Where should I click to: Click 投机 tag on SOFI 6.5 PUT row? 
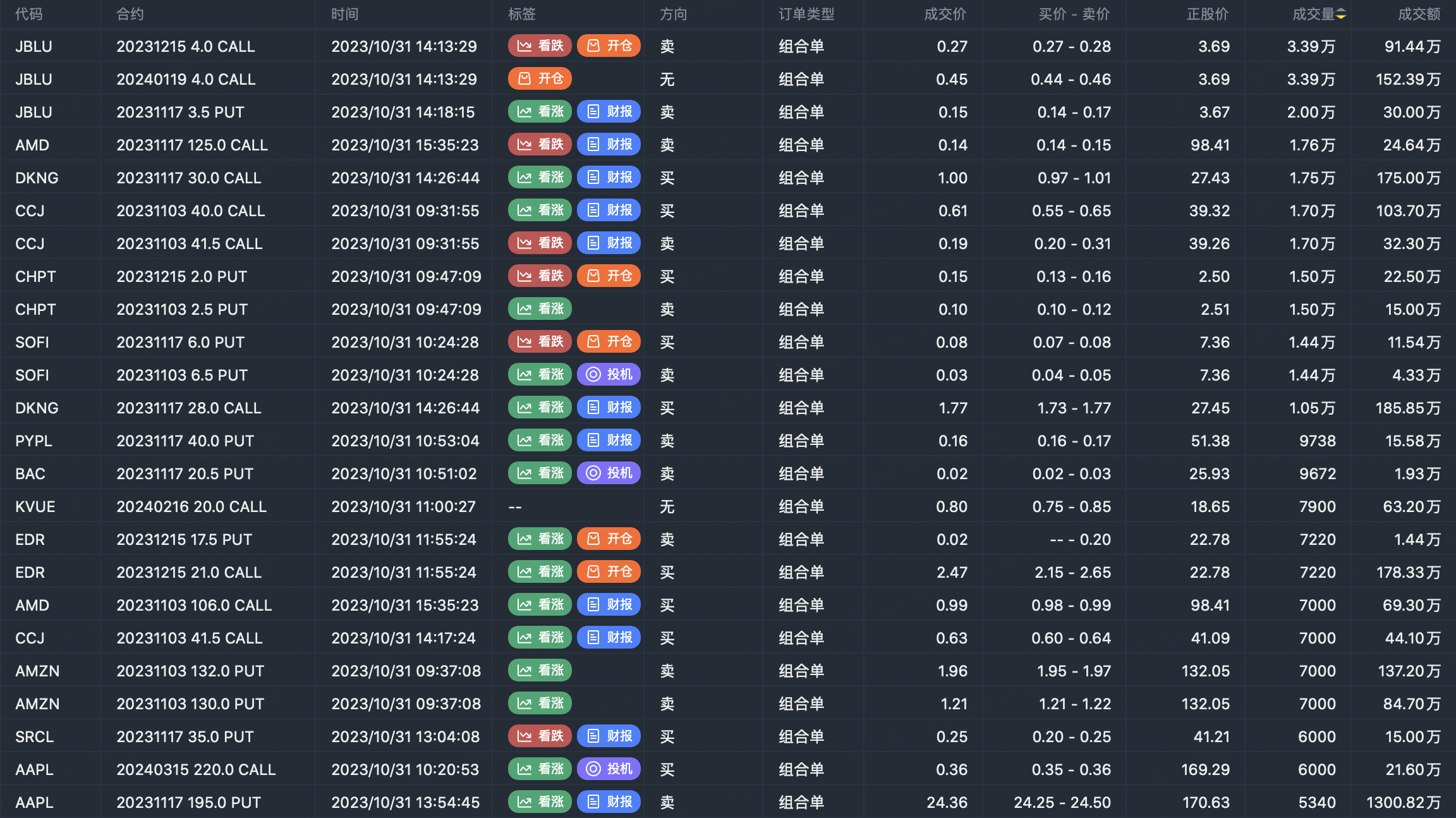coord(609,374)
